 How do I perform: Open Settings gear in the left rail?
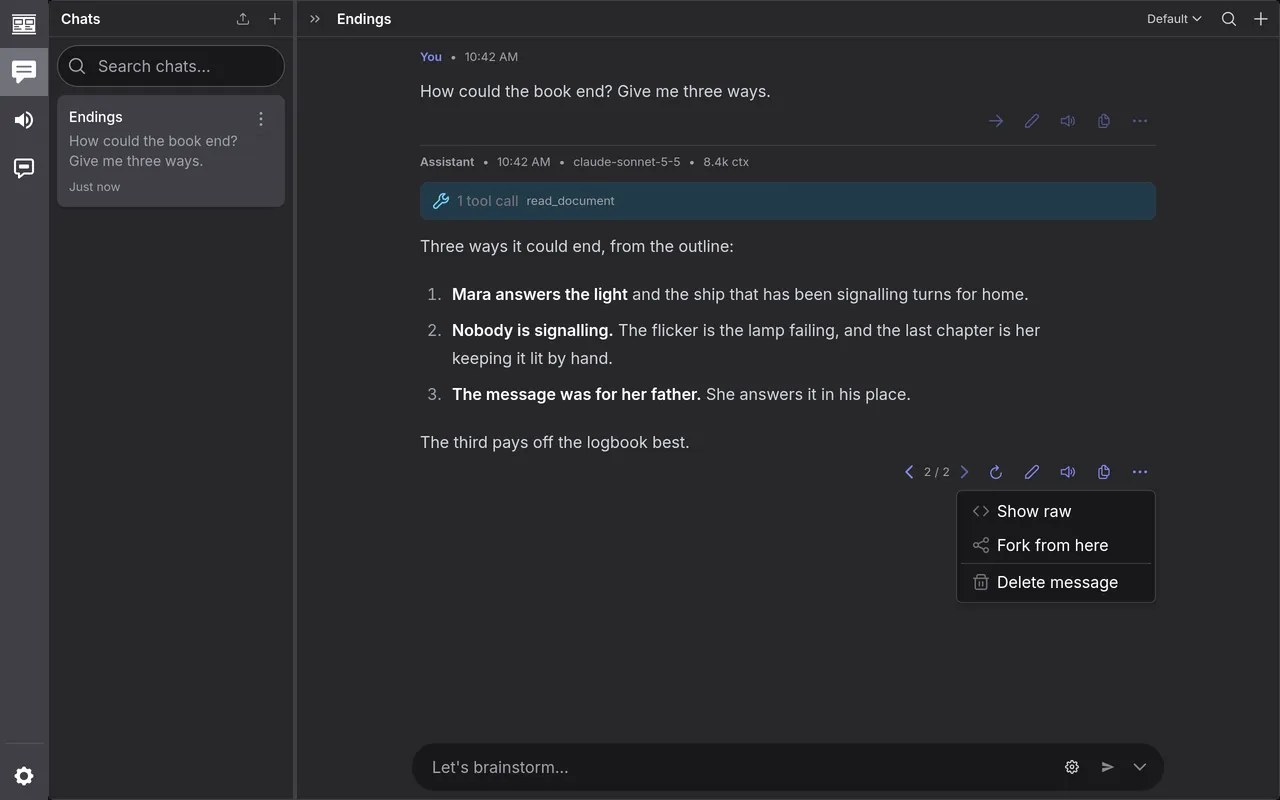click(24, 776)
